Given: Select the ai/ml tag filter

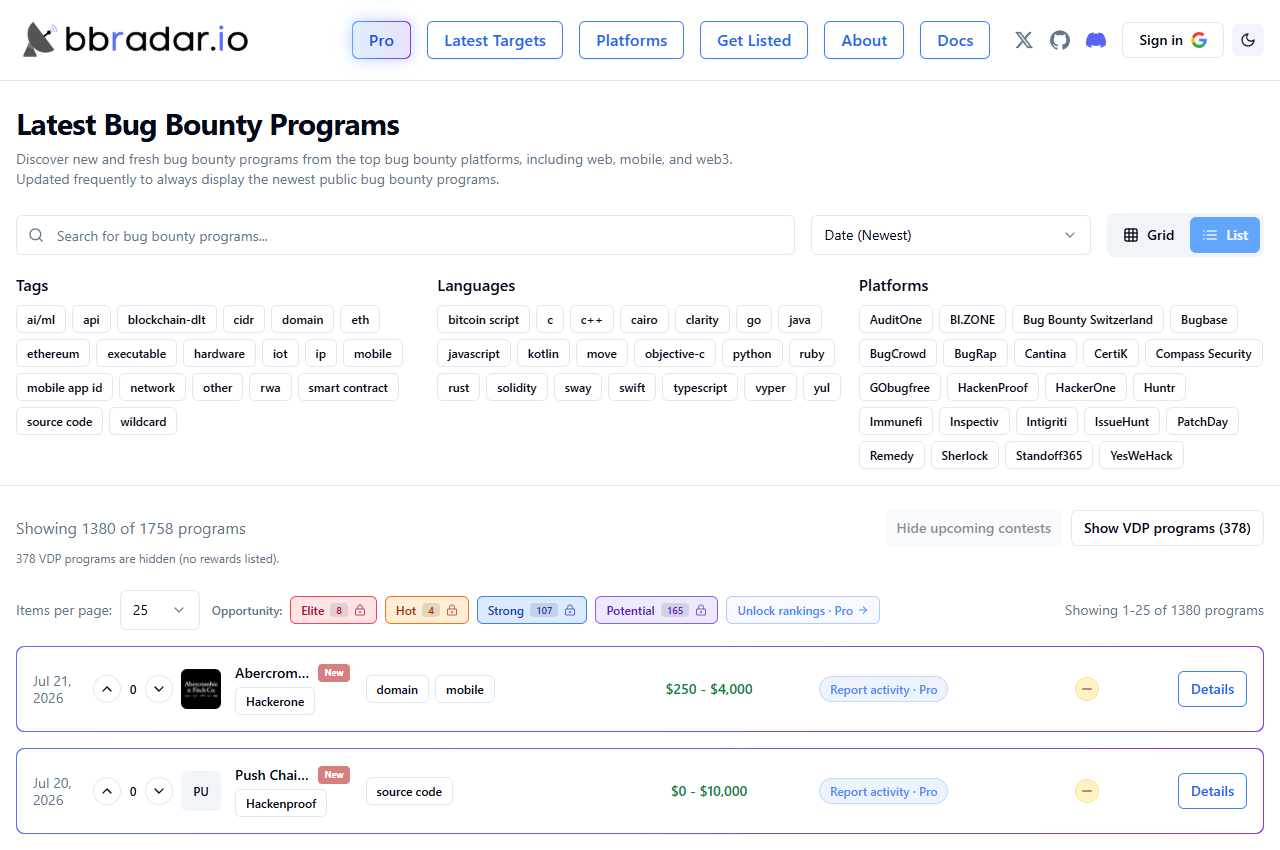Looking at the screenshot, I should (x=41, y=320).
